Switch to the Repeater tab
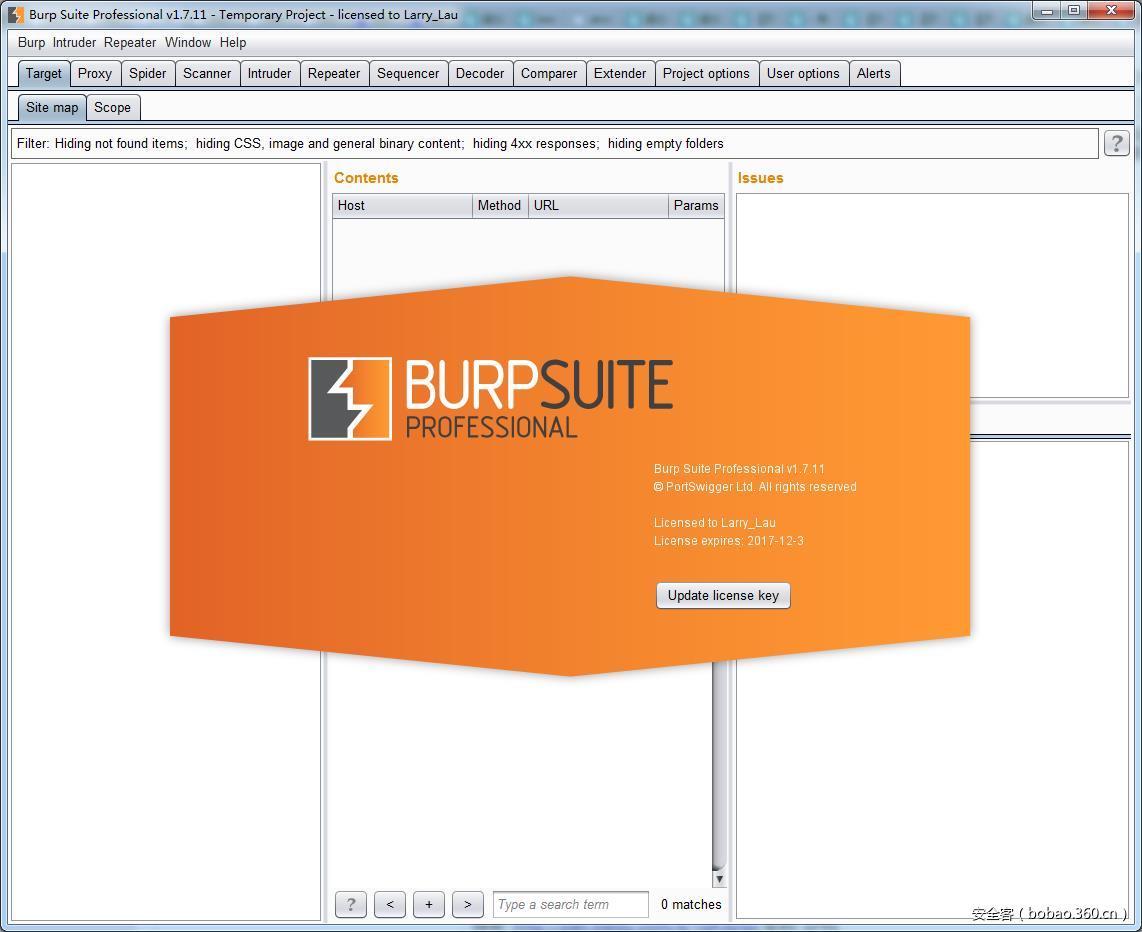The width and height of the screenshot is (1142, 932). click(334, 74)
